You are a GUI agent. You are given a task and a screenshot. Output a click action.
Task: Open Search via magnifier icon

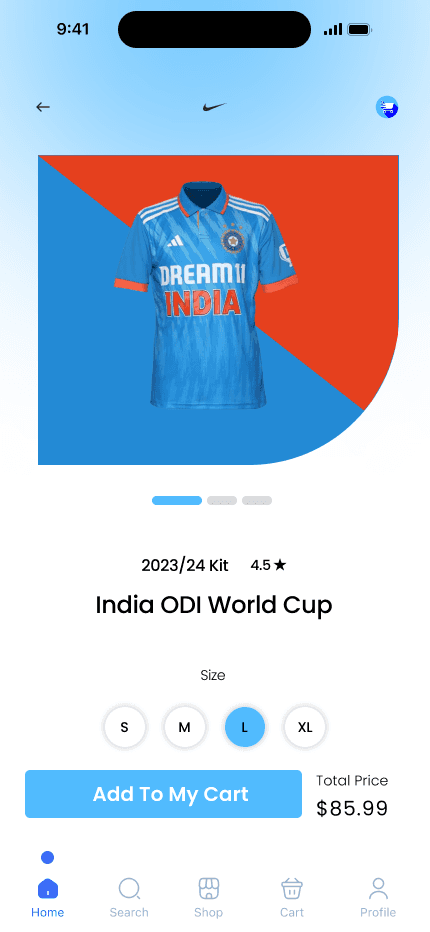click(129, 889)
